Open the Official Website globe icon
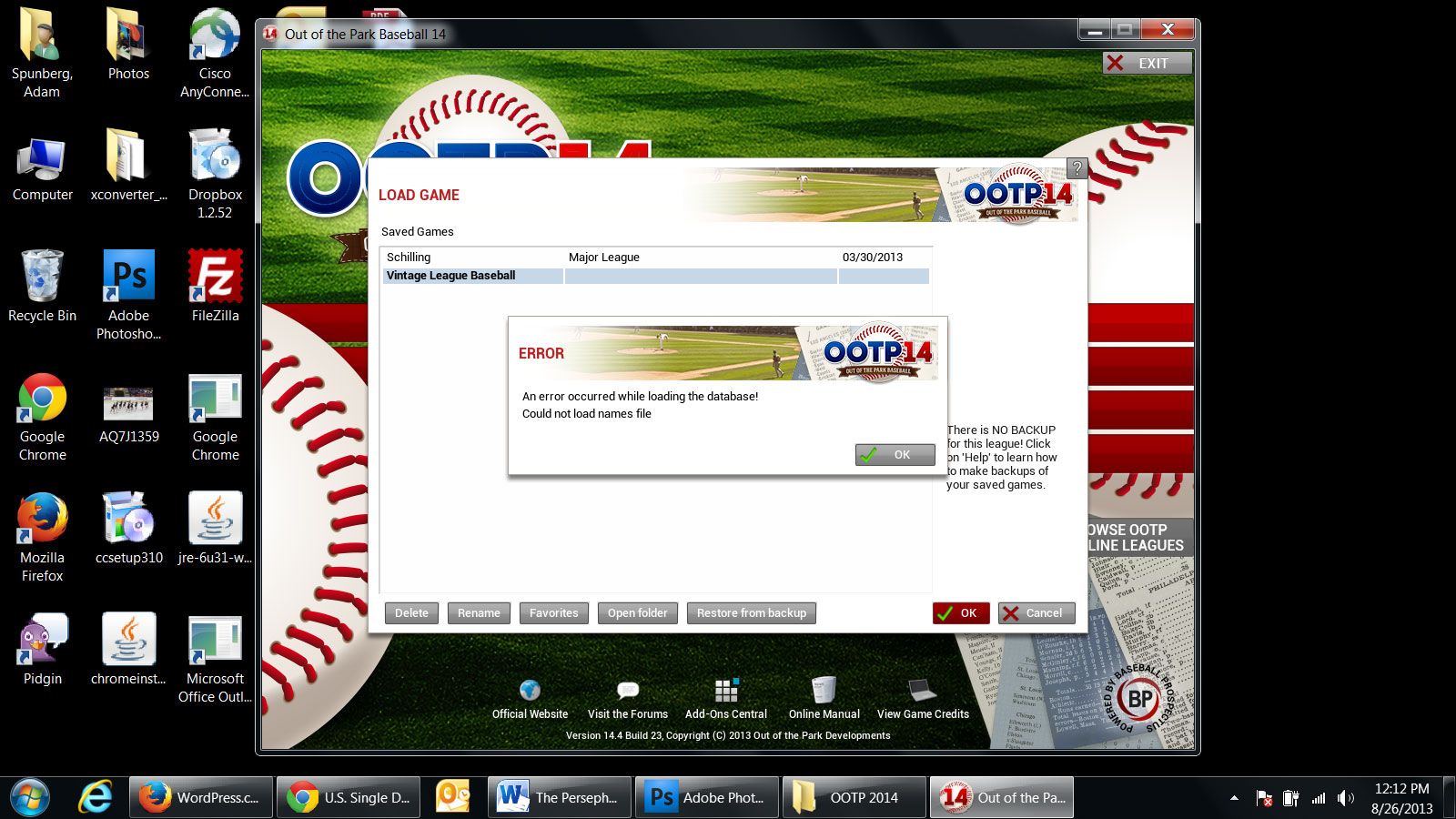This screenshot has height=819, width=1456. (530, 691)
